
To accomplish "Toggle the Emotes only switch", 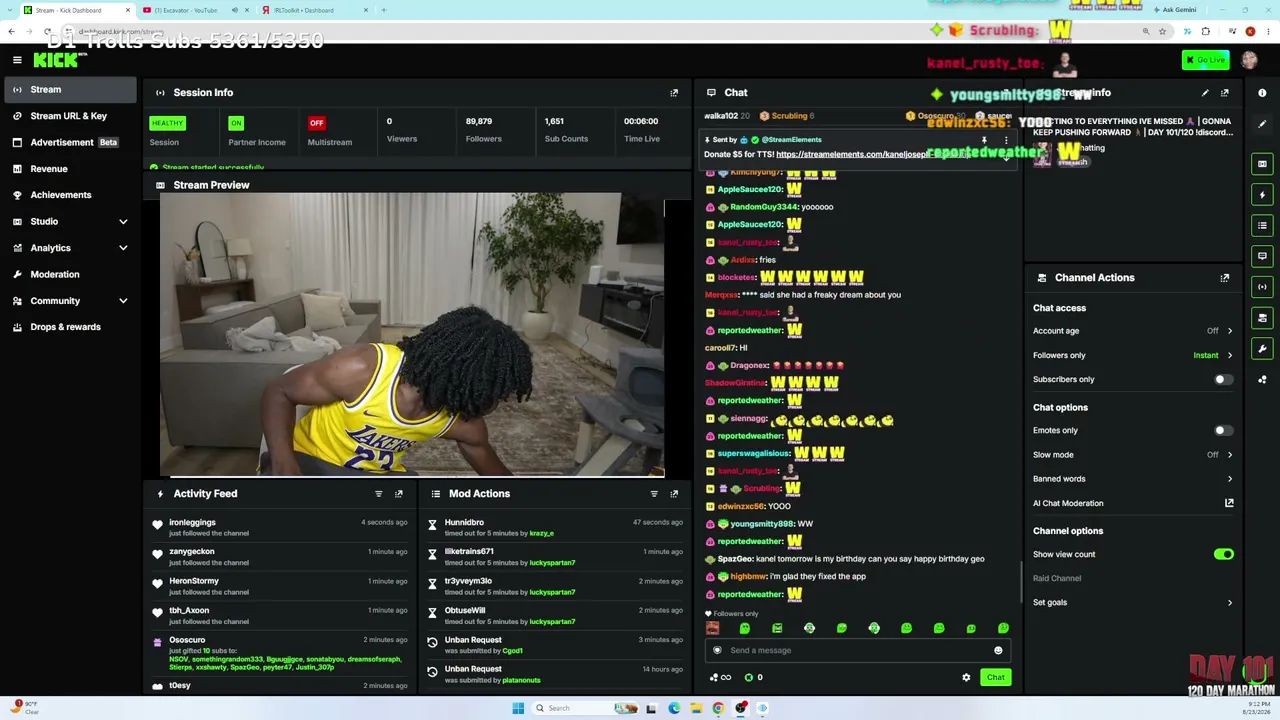I will click(x=1223, y=431).
